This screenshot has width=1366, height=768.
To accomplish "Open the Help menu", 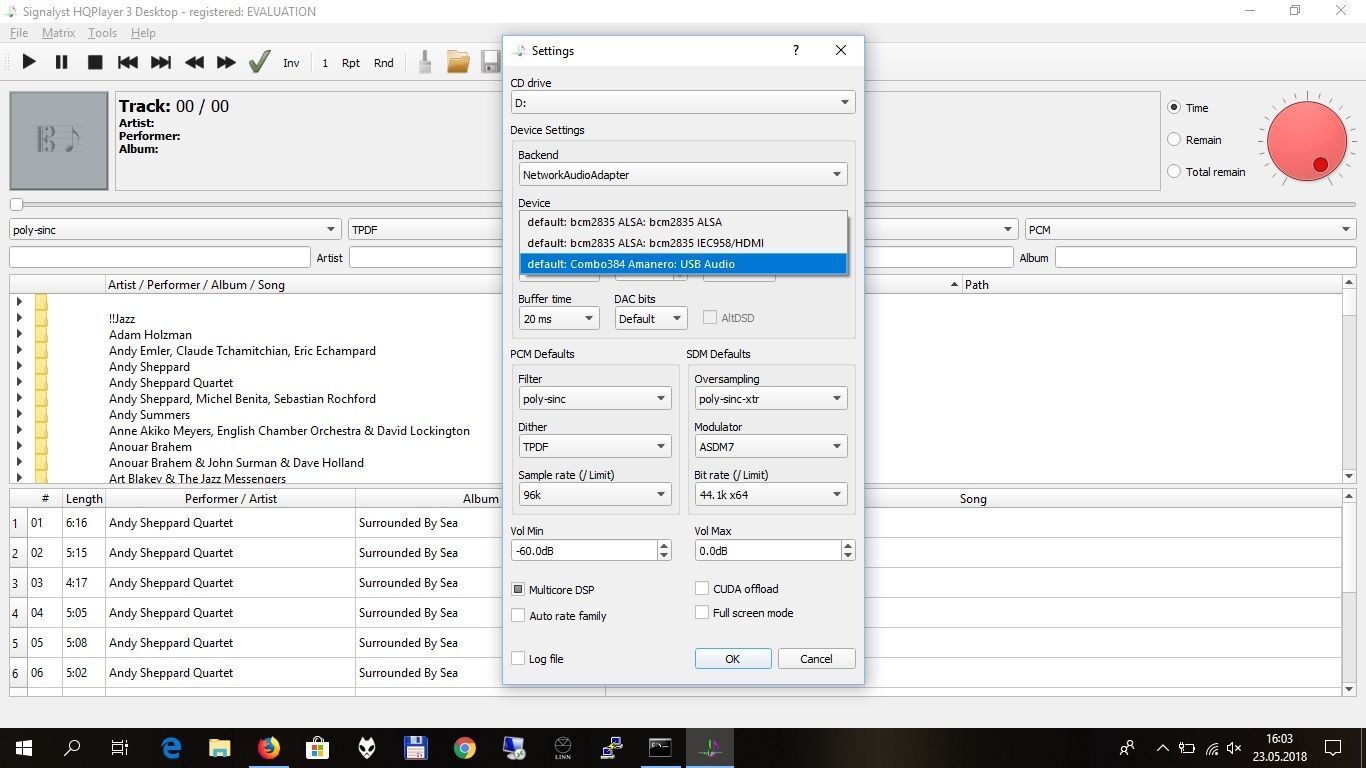I will tap(143, 33).
